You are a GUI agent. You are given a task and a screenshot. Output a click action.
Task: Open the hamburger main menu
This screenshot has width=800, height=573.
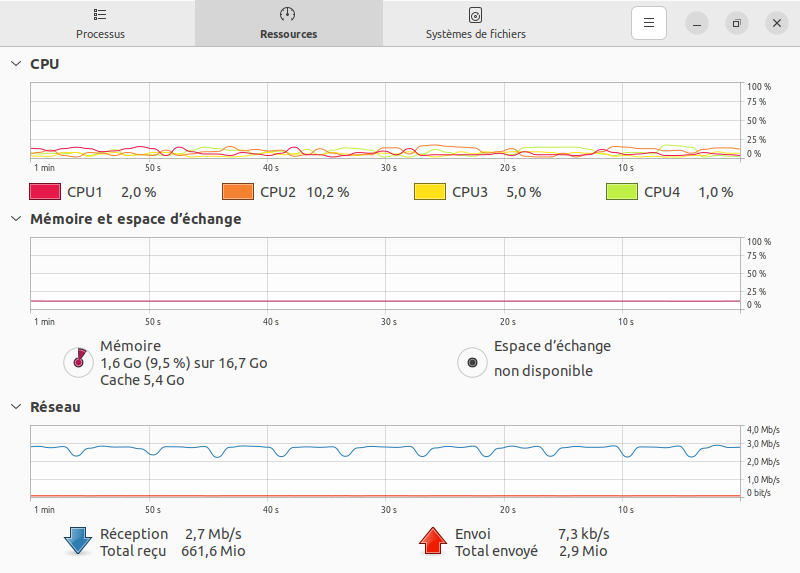(x=648, y=23)
